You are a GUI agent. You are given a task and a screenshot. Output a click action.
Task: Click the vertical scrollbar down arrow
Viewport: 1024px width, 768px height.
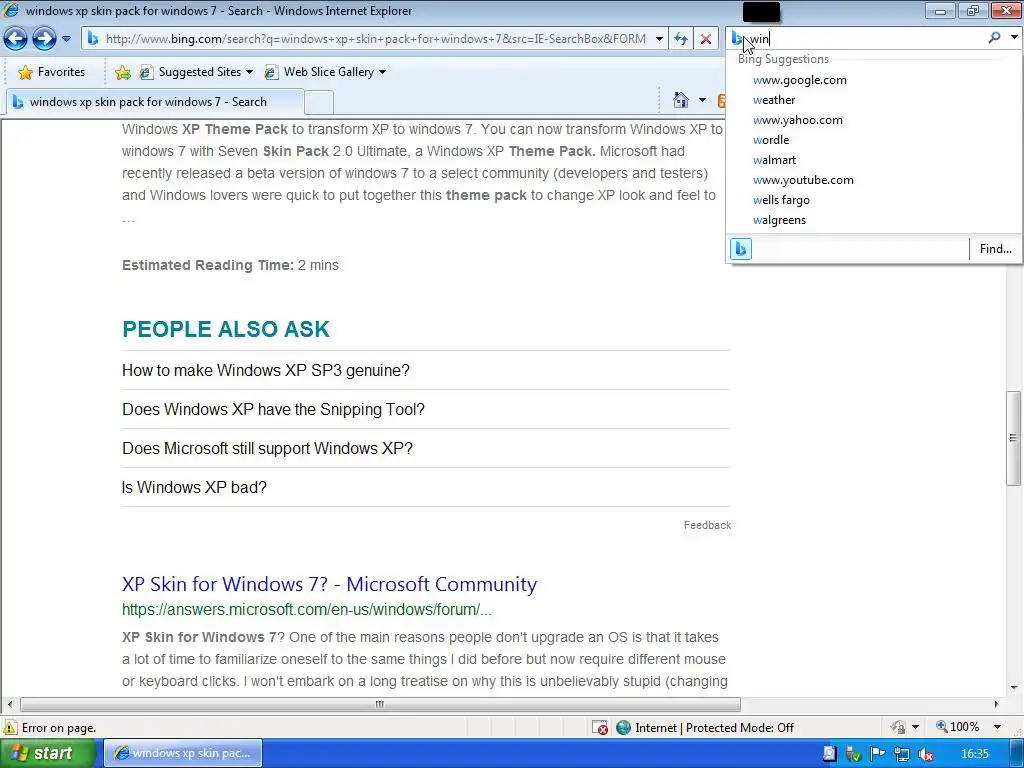pyautogui.click(x=1014, y=687)
